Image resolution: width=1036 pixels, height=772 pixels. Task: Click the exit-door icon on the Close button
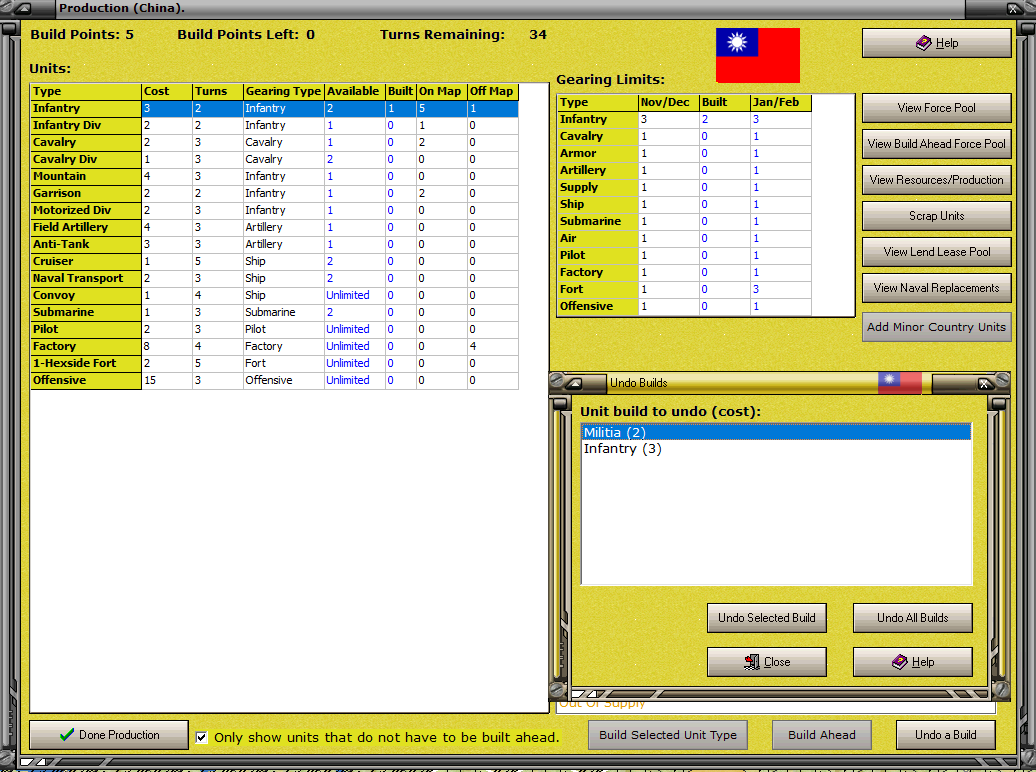tap(751, 662)
